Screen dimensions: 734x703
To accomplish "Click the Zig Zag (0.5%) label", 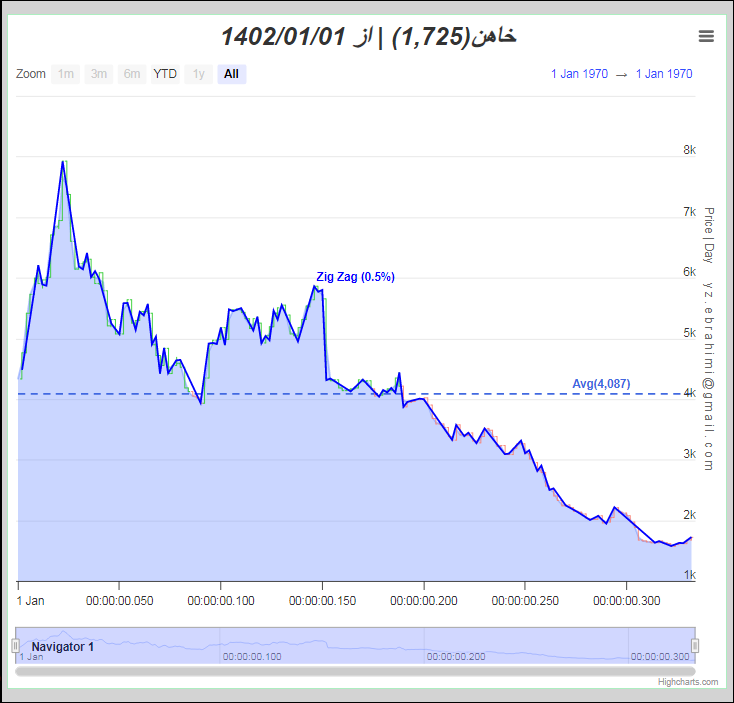I will 355,277.
